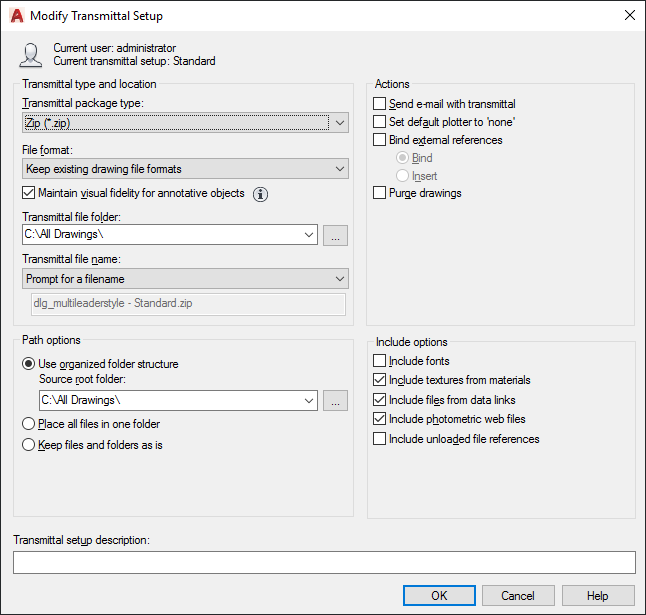Image resolution: width=646 pixels, height=615 pixels.
Task: Expand the Source root folder dropdown
Action: pos(308,401)
